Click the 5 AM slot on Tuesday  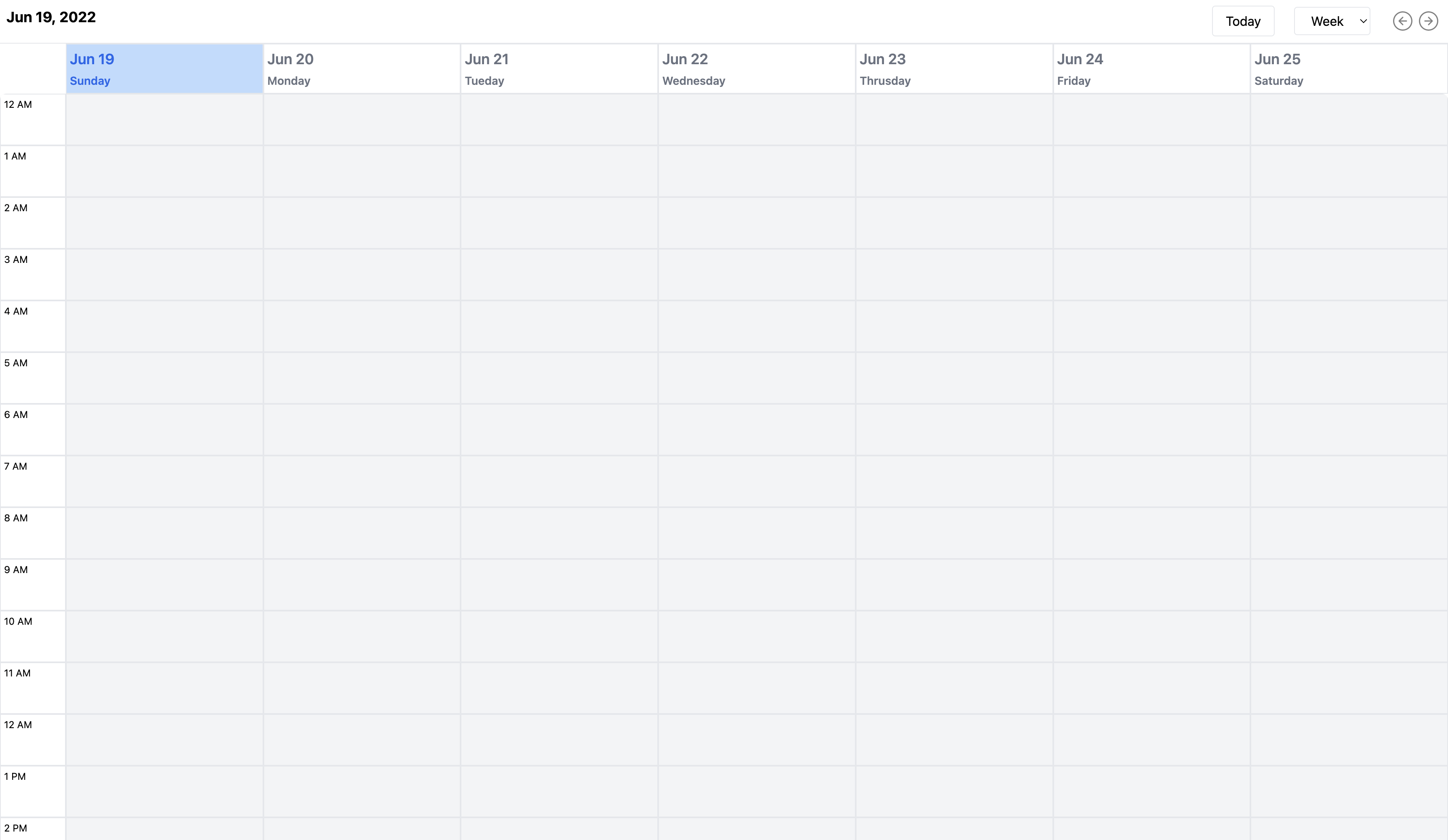click(558, 378)
